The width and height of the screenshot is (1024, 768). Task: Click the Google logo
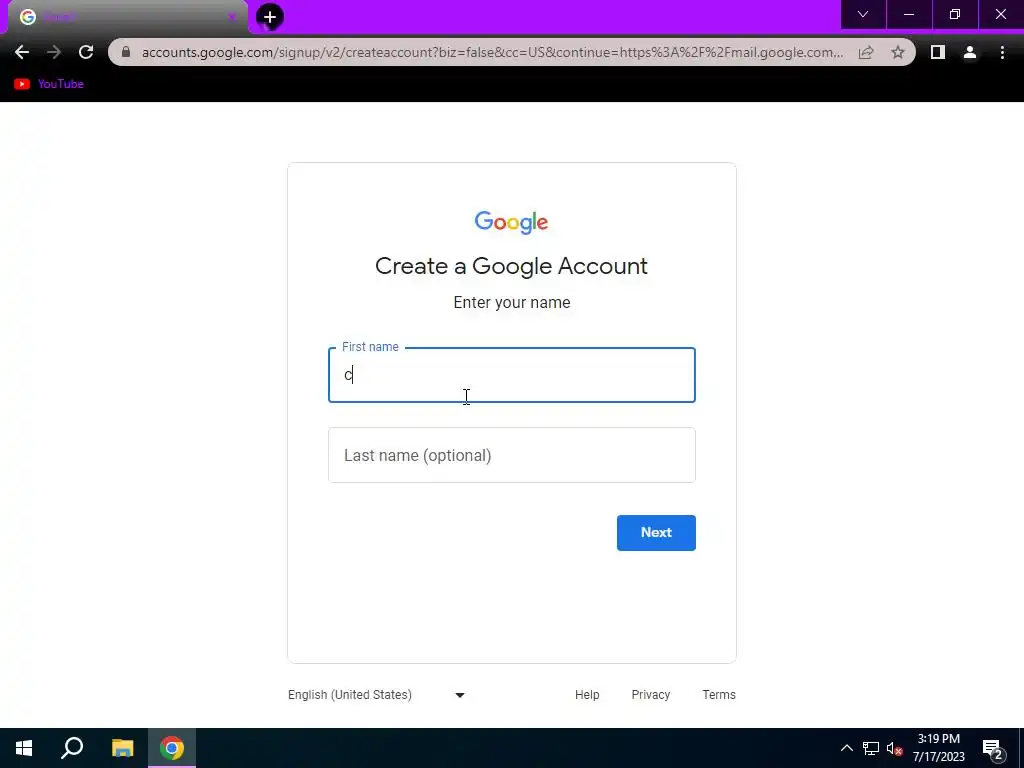click(x=511, y=223)
